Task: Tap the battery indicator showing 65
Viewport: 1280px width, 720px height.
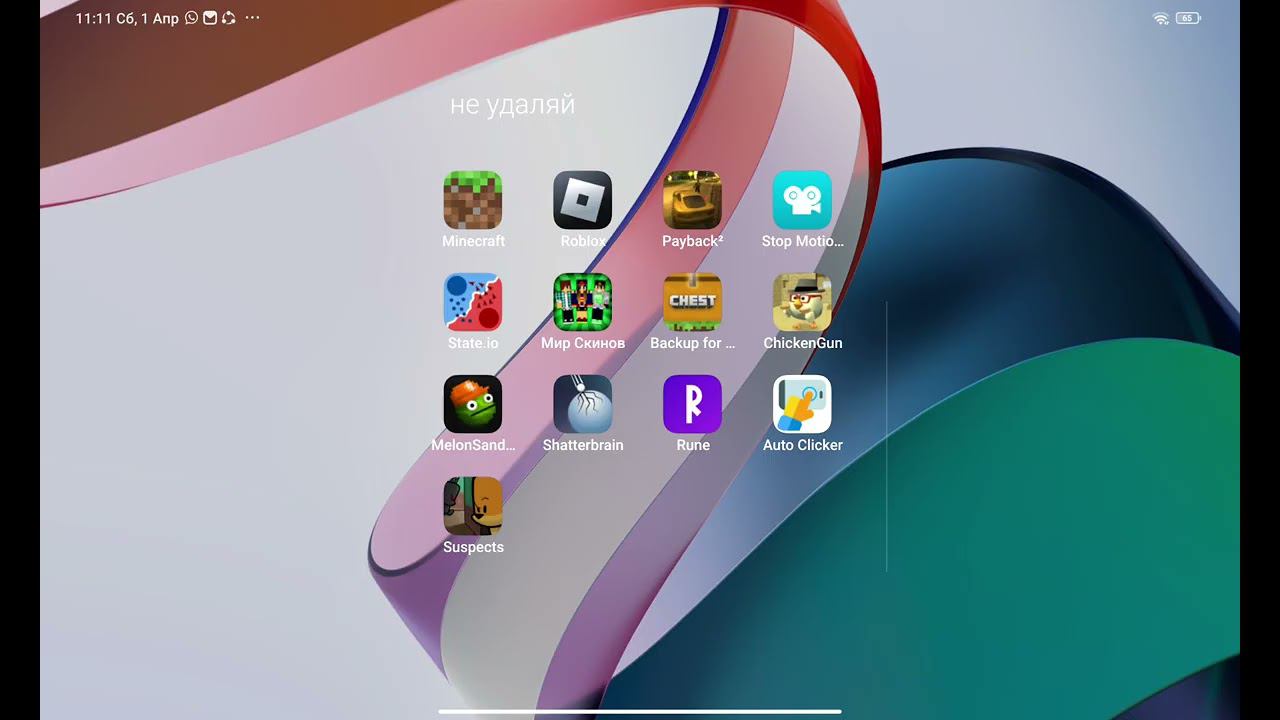Action: click(x=1188, y=18)
